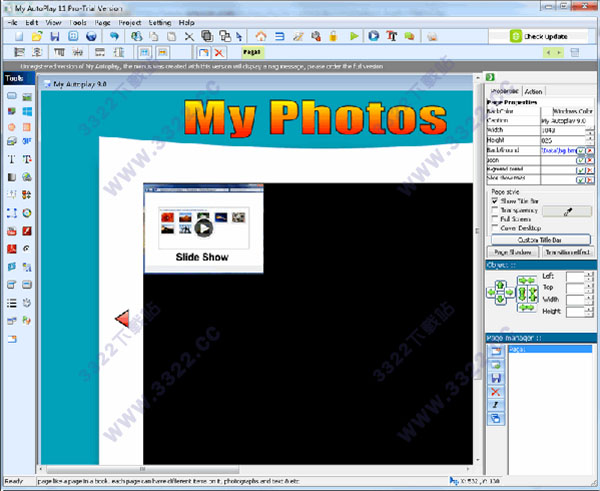Move object left with green left arrow
600x491 pixels.
click(491, 293)
